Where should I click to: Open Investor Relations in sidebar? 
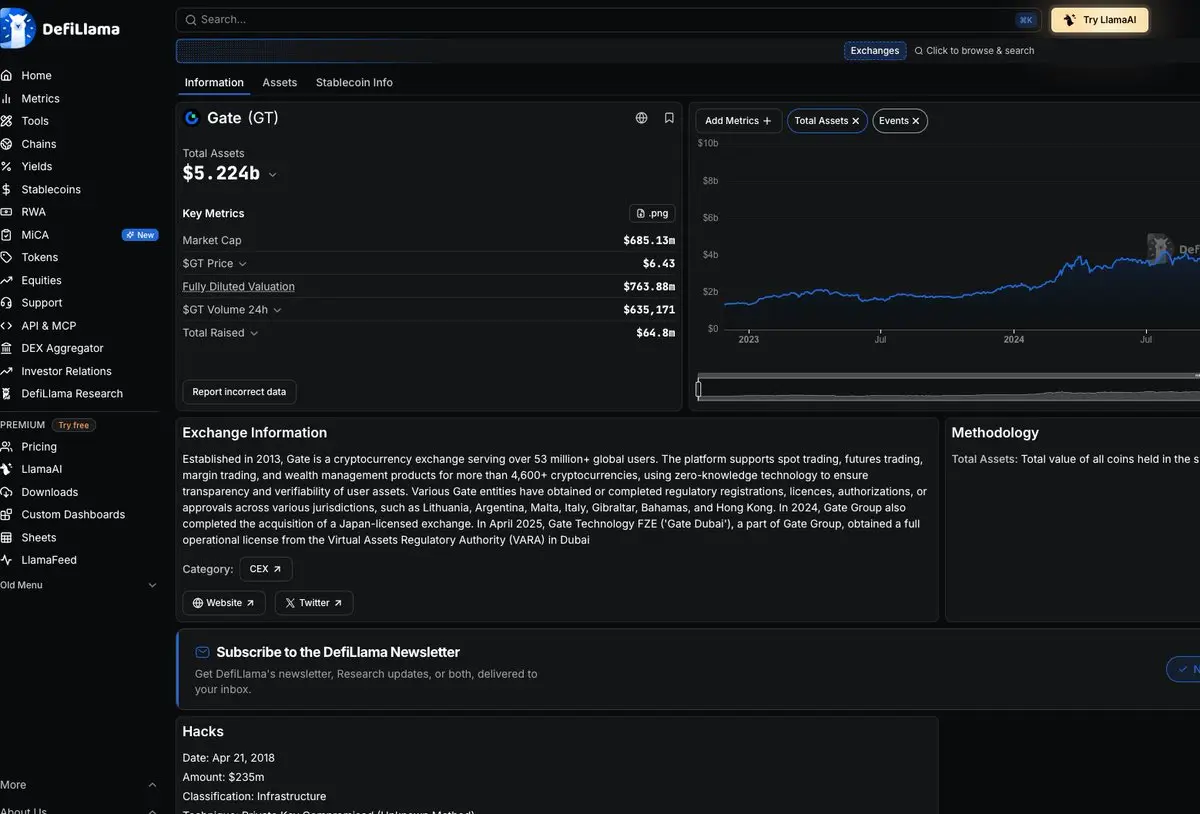[x=66, y=371]
